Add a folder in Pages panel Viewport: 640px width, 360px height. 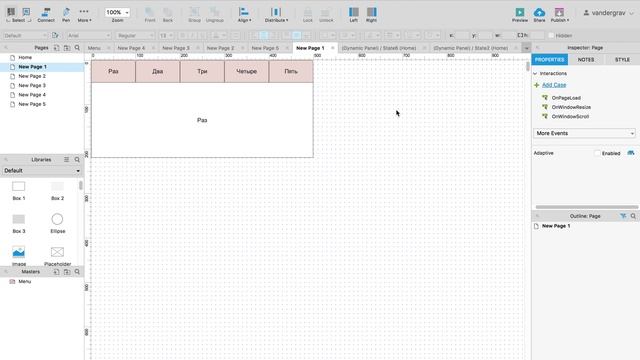(67, 48)
